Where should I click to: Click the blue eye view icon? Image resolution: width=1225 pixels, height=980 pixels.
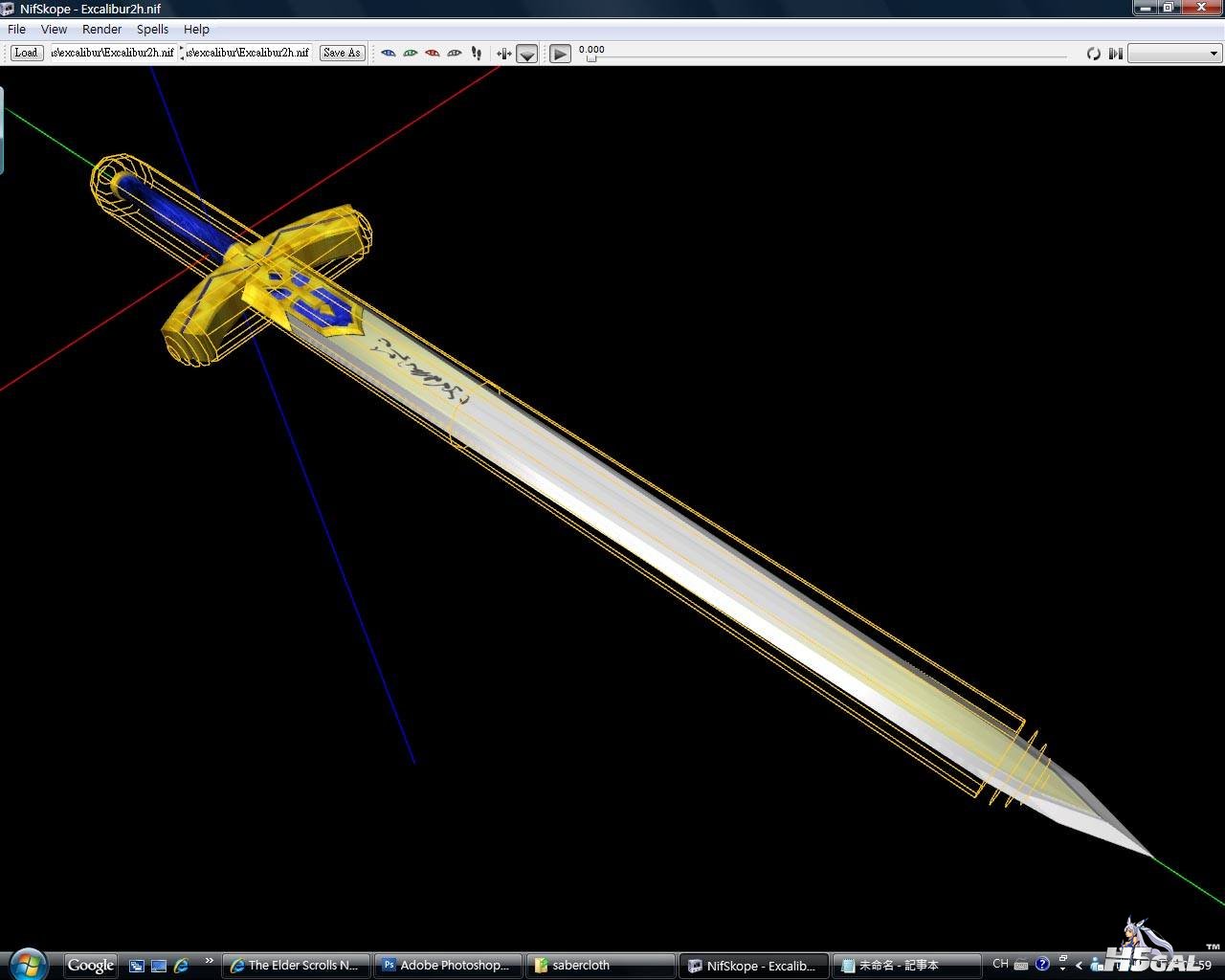point(388,54)
